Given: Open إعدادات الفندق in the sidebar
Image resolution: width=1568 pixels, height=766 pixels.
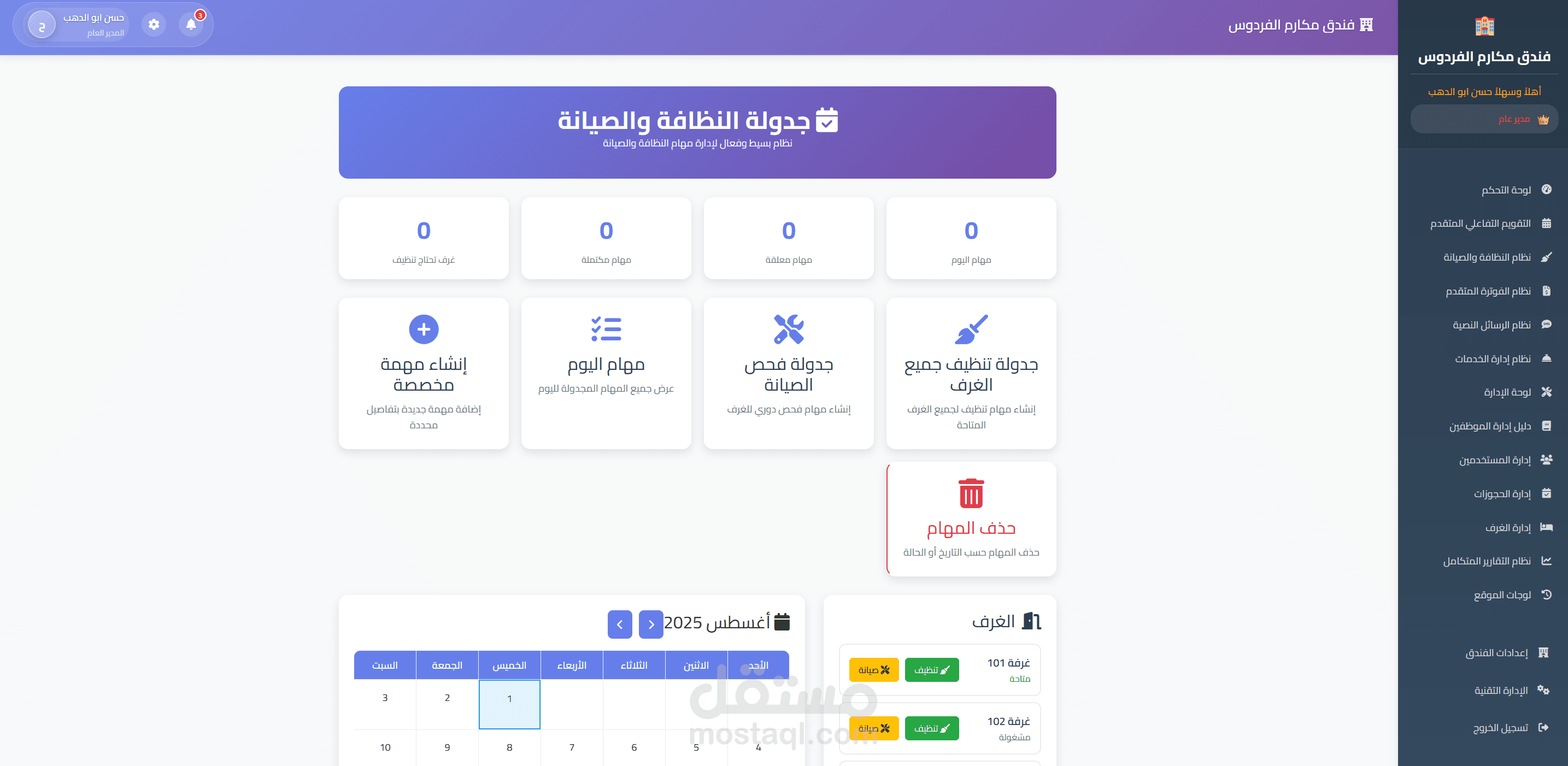Looking at the screenshot, I should [x=1496, y=653].
